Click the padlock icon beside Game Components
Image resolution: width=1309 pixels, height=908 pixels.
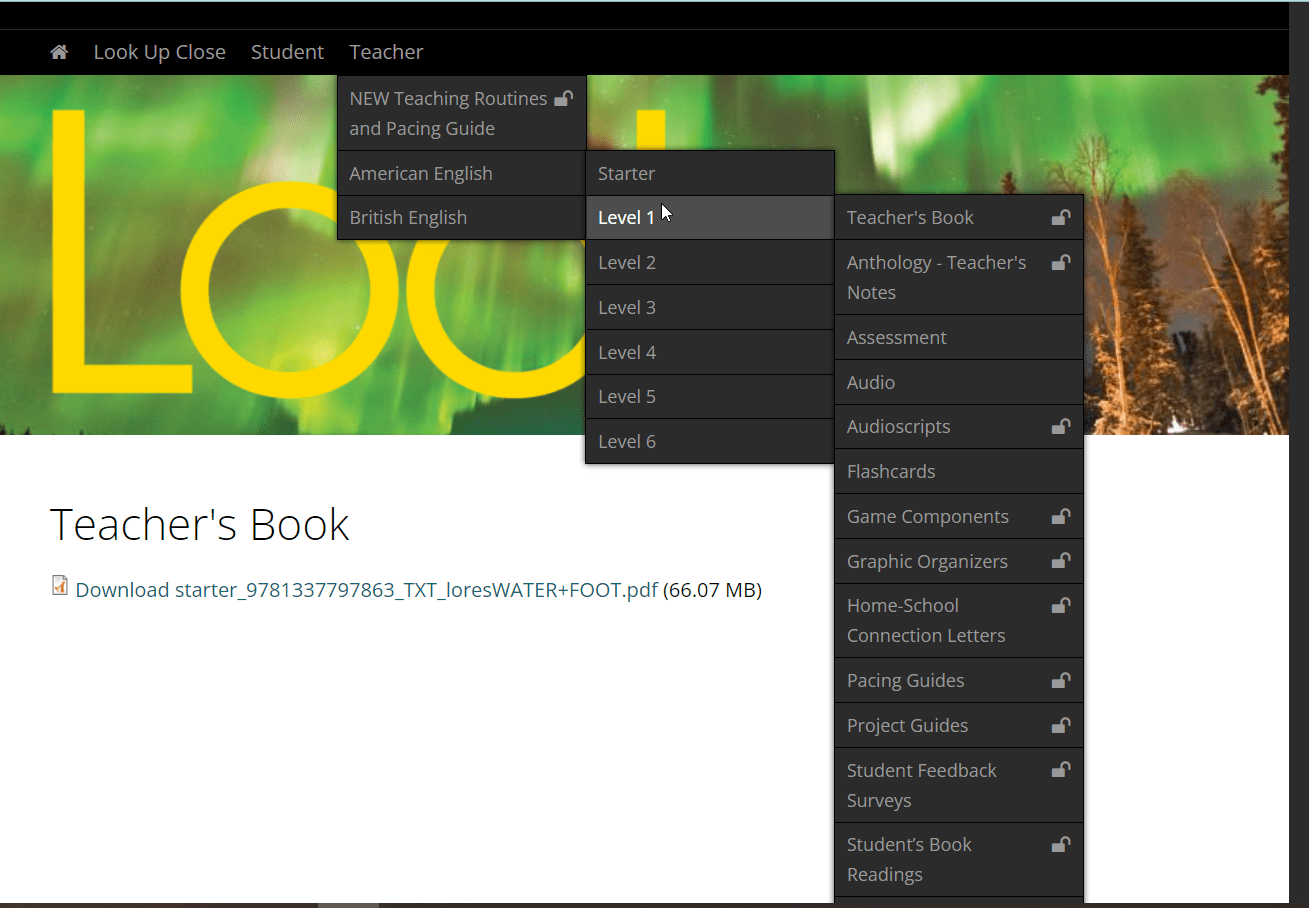click(x=1060, y=516)
